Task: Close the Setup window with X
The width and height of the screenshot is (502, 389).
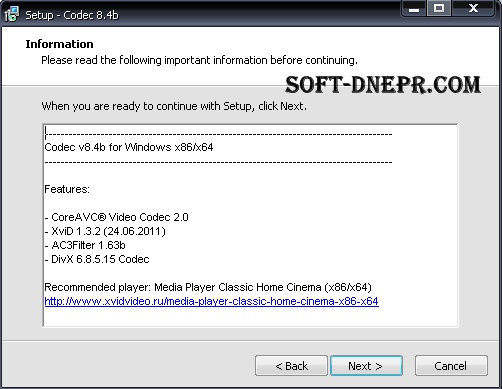Action: point(473,8)
